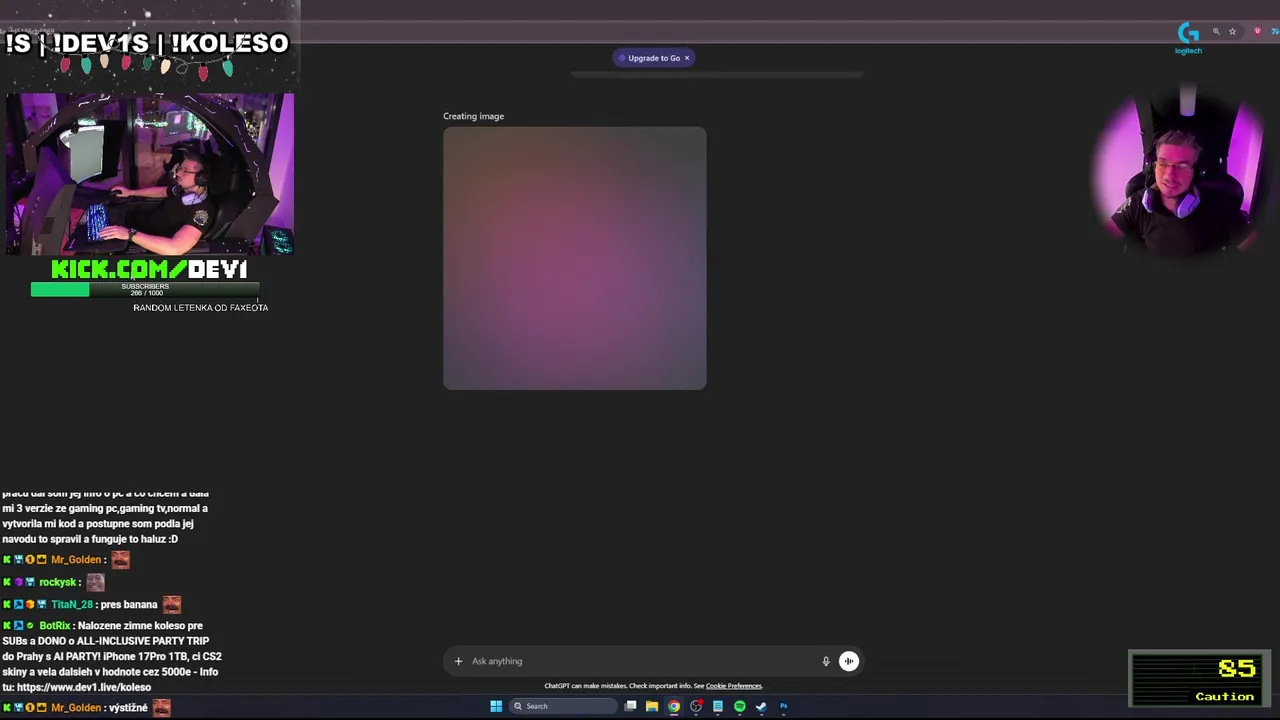
Task: Open Photoshop from the taskbar
Action: tap(783, 706)
